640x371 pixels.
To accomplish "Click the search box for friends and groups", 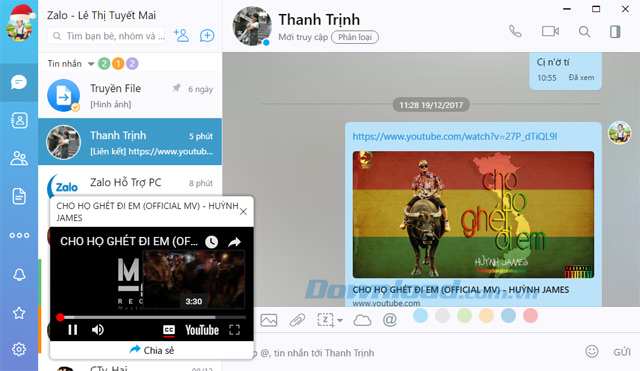I will coord(107,36).
